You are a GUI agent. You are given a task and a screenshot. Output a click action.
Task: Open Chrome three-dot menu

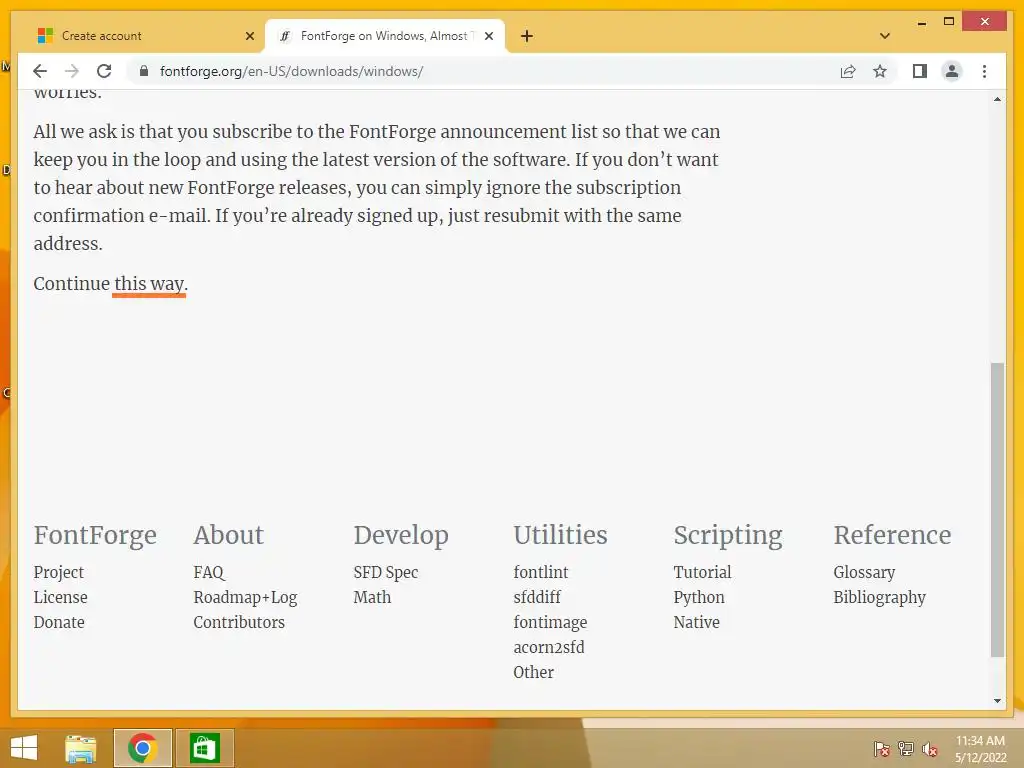[x=984, y=71]
